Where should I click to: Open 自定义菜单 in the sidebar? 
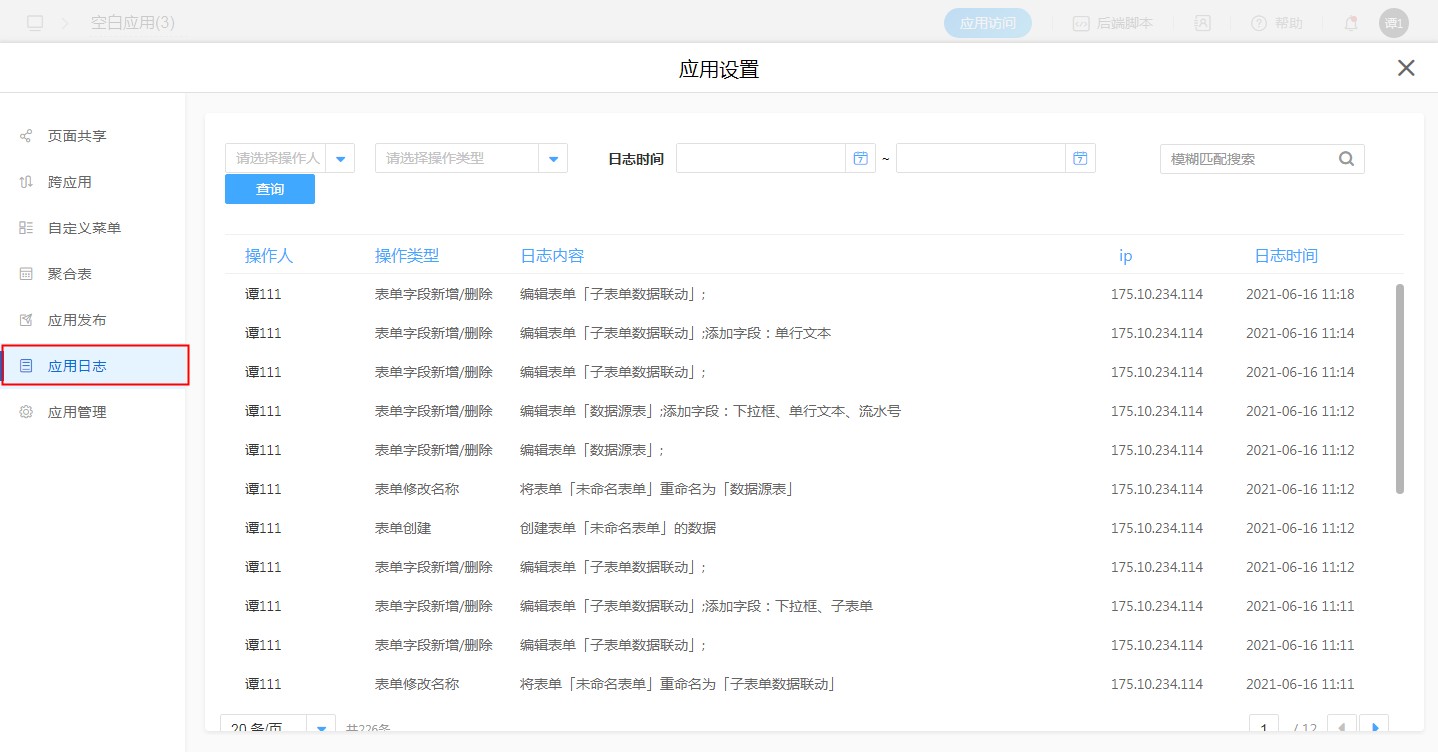coord(84,228)
